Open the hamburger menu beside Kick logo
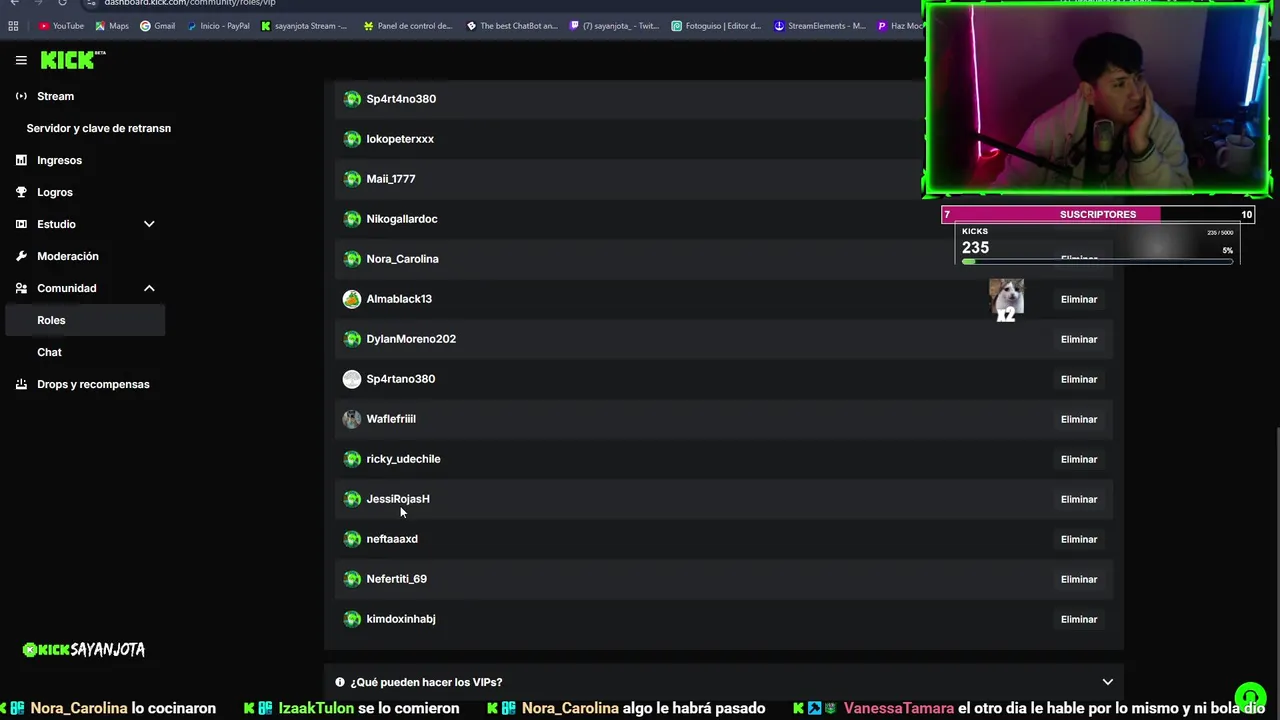Screen dimensions: 1280x720 tap(21, 60)
